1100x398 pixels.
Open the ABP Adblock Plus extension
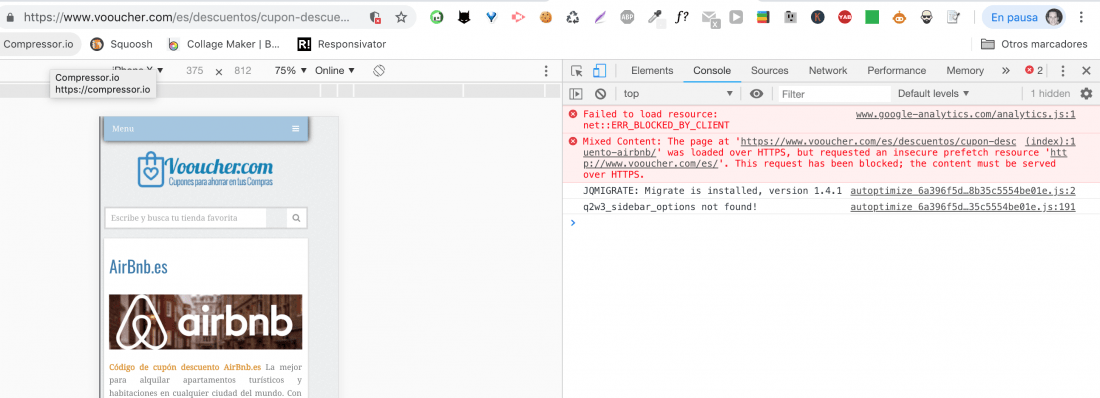[627, 18]
